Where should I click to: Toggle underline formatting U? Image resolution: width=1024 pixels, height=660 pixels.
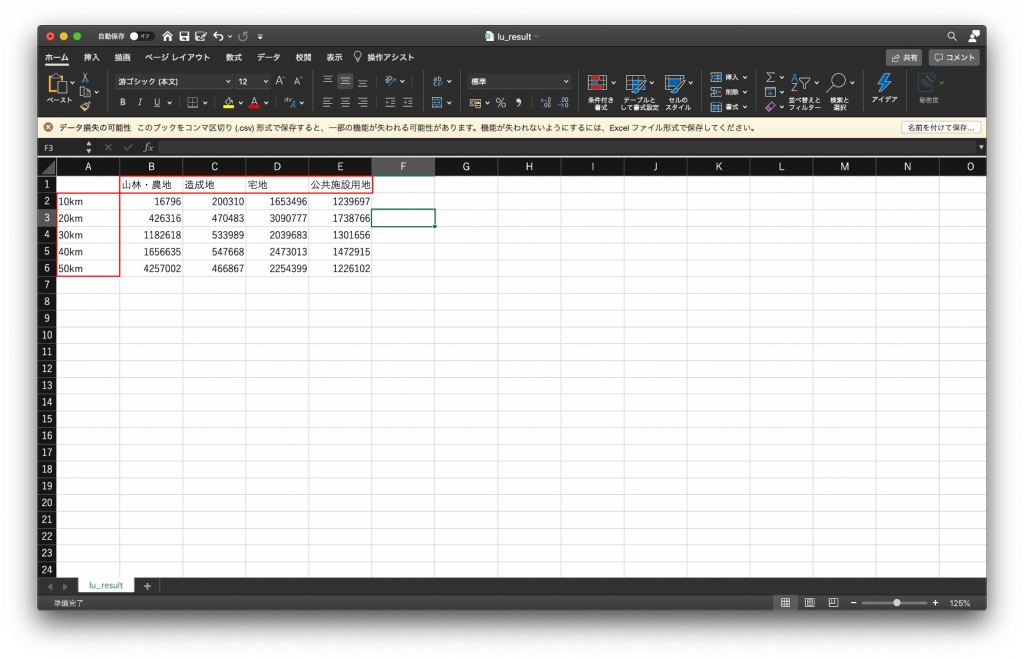[x=157, y=102]
